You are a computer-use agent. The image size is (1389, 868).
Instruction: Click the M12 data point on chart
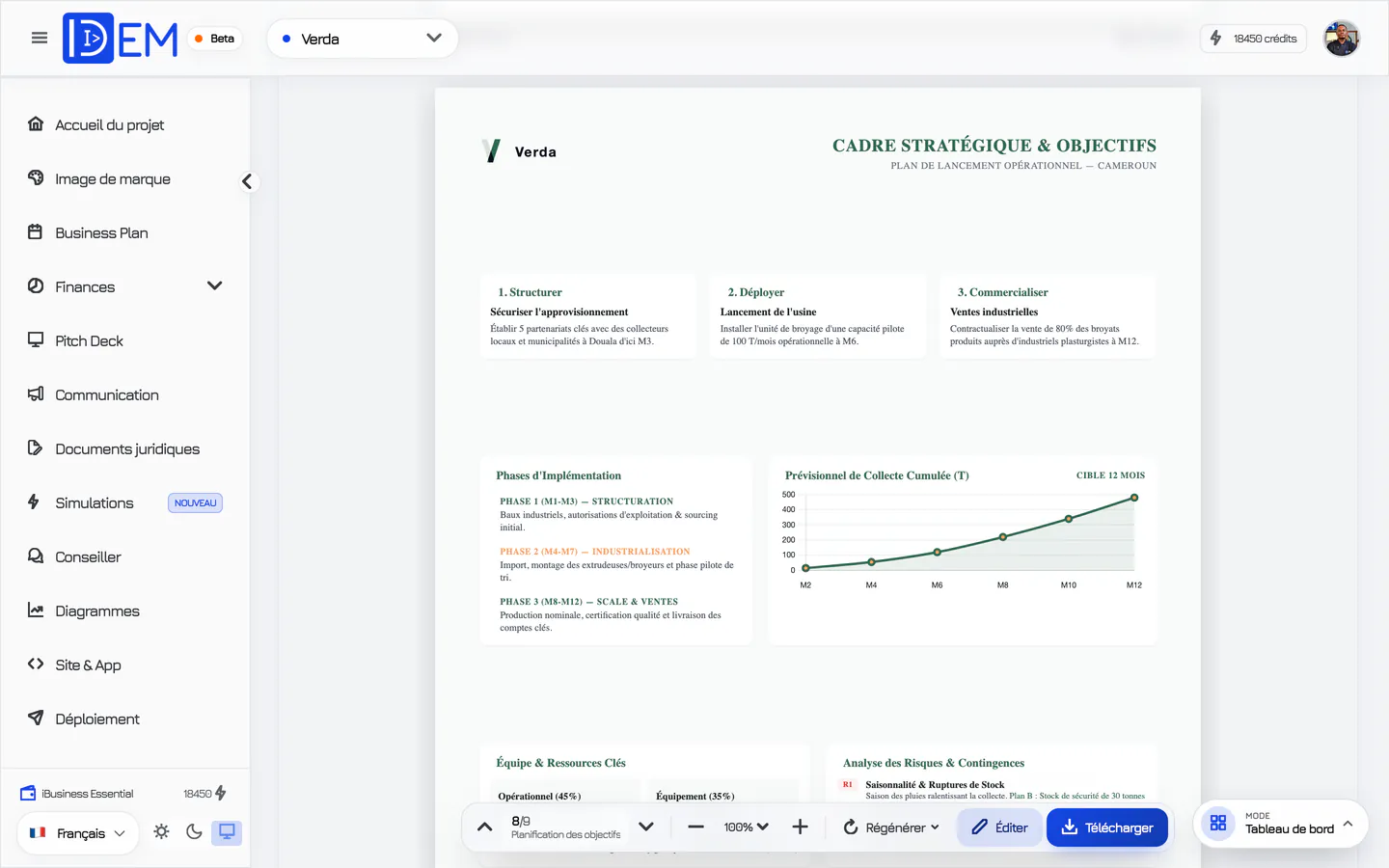click(1134, 498)
